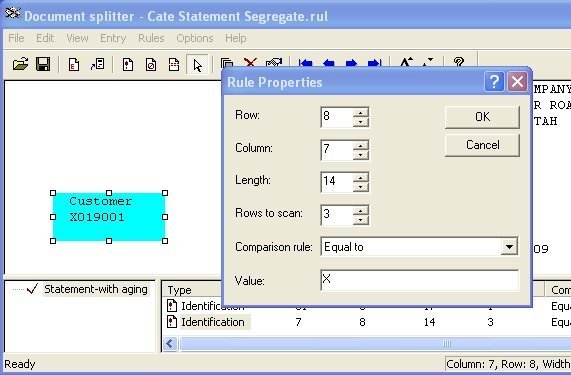This screenshot has width=571, height=375.
Task: Open the Comparison rule dropdown
Action: [509, 247]
